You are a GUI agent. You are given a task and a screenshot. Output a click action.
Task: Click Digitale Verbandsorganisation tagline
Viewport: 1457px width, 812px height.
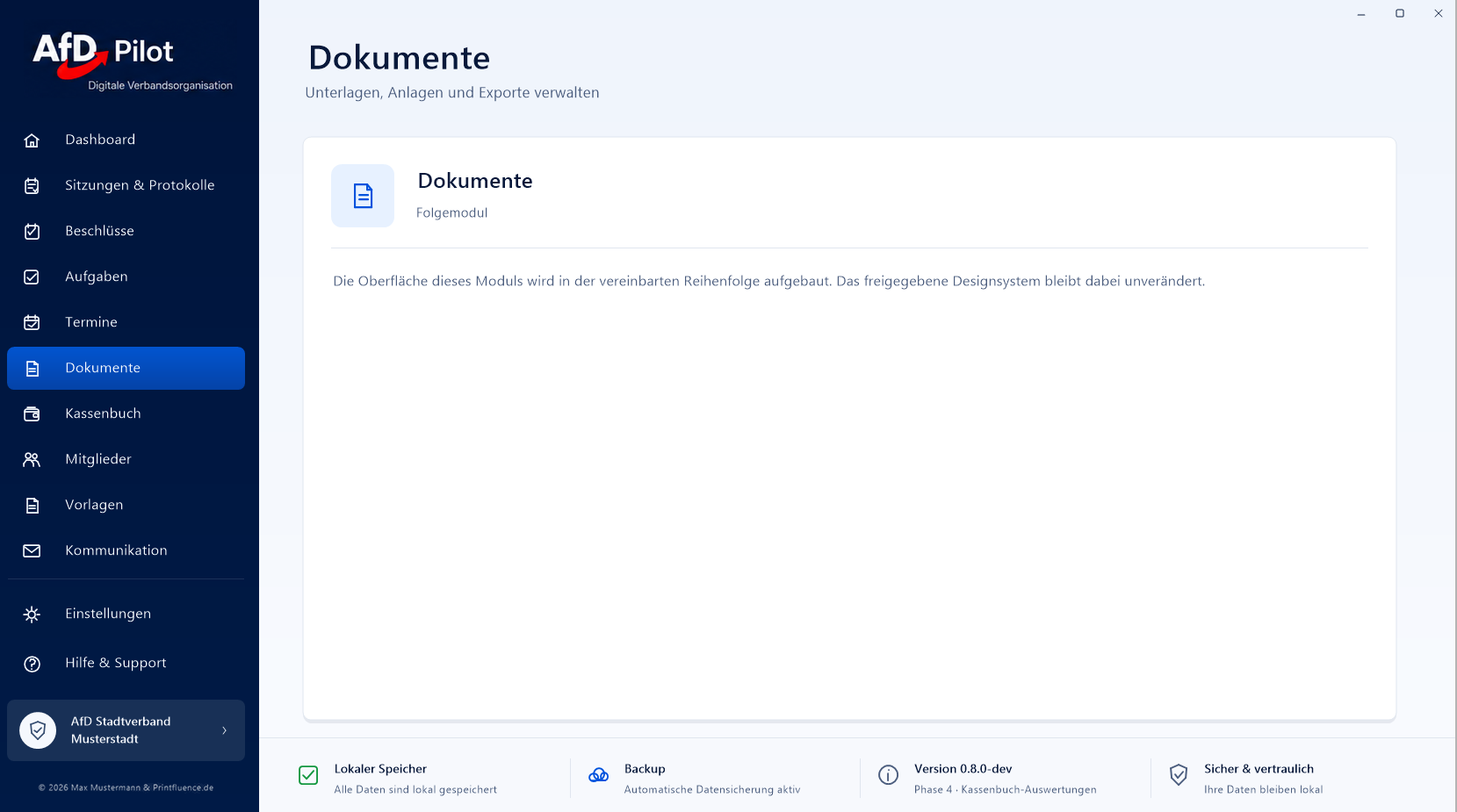160,86
